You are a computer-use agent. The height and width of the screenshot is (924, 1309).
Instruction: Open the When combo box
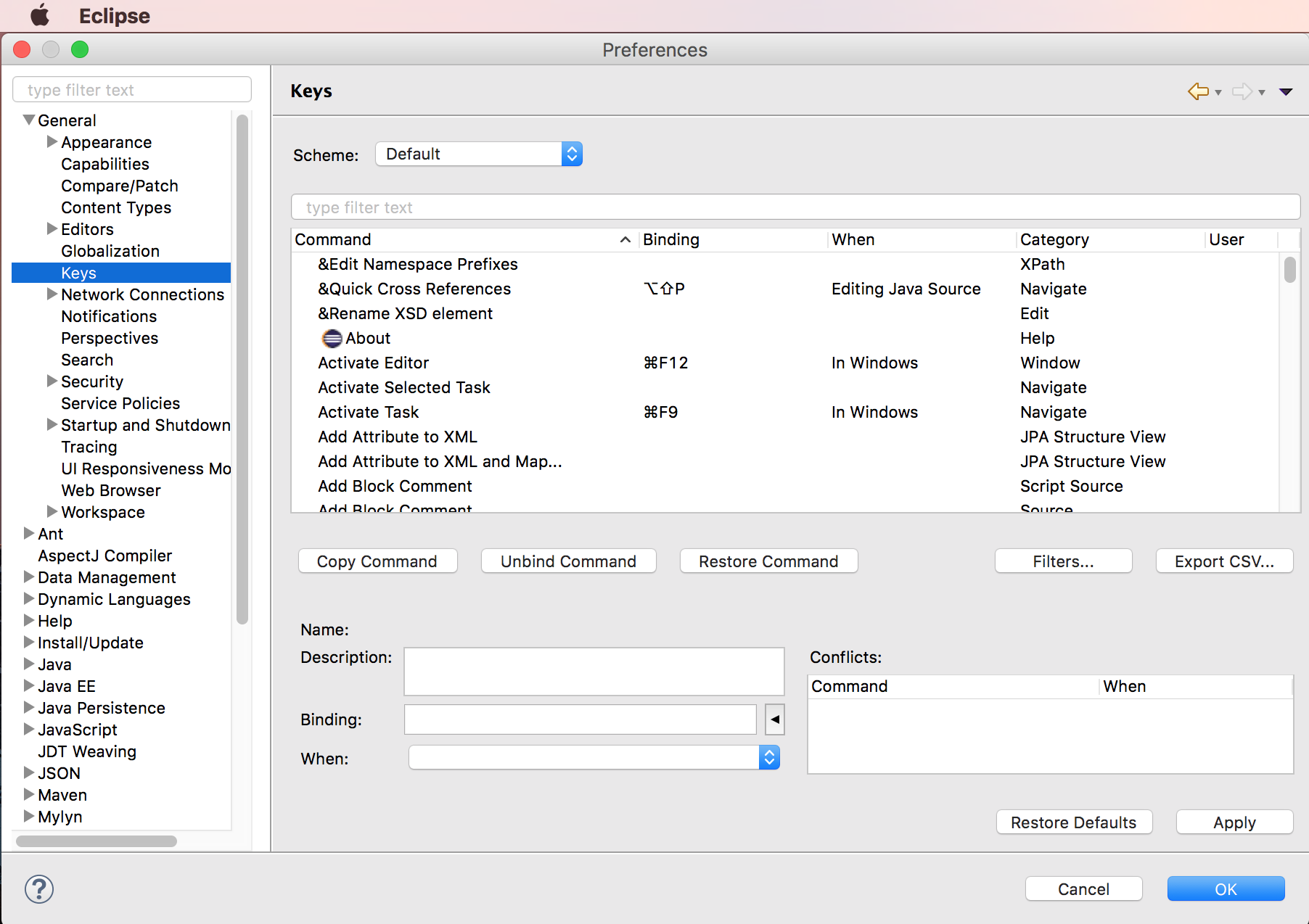coord(594,758)
